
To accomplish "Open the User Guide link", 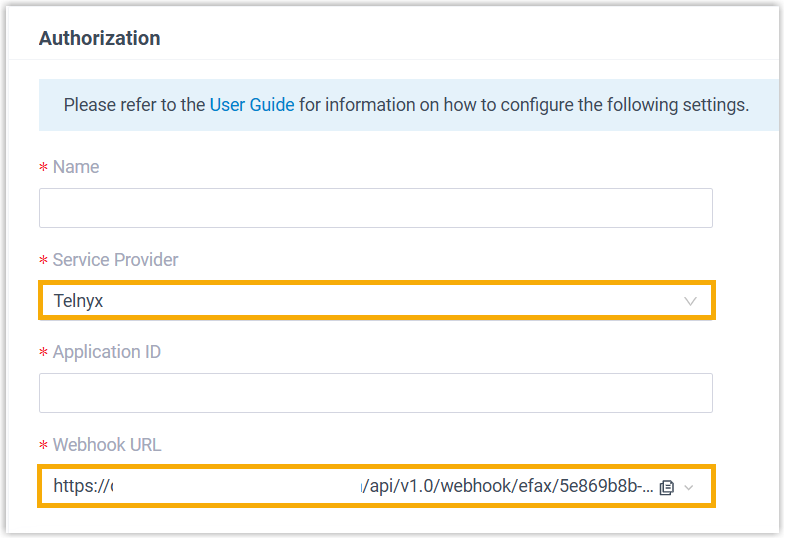I will [x=252, y=105].
